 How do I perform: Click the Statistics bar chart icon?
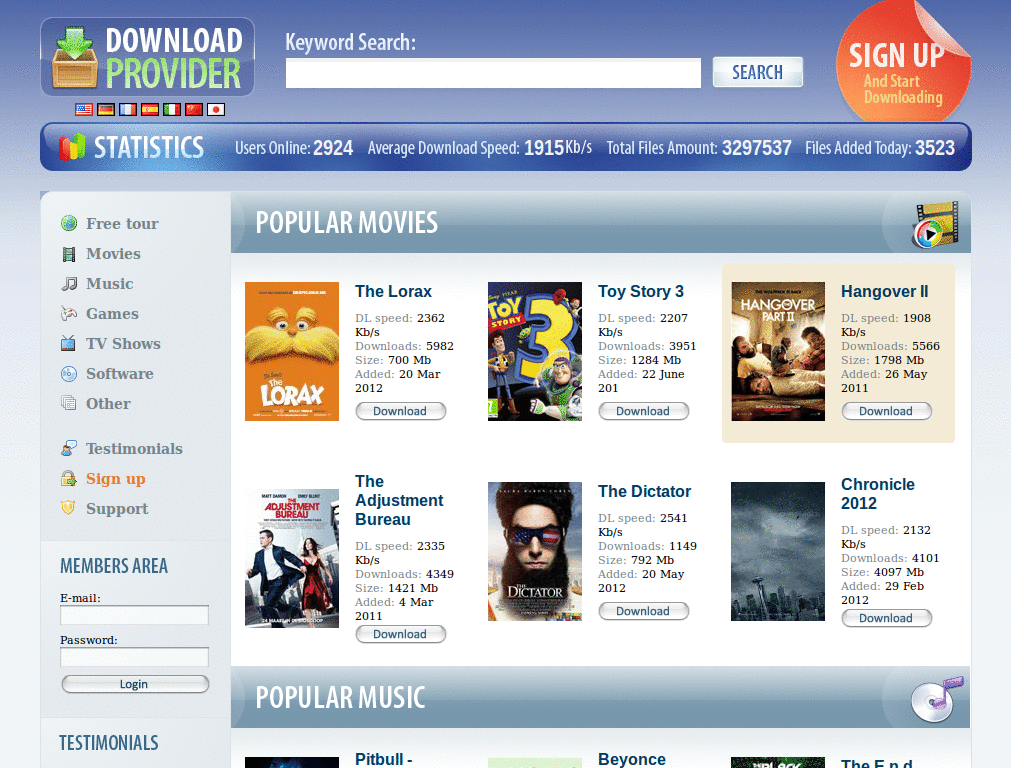(72, 147)
